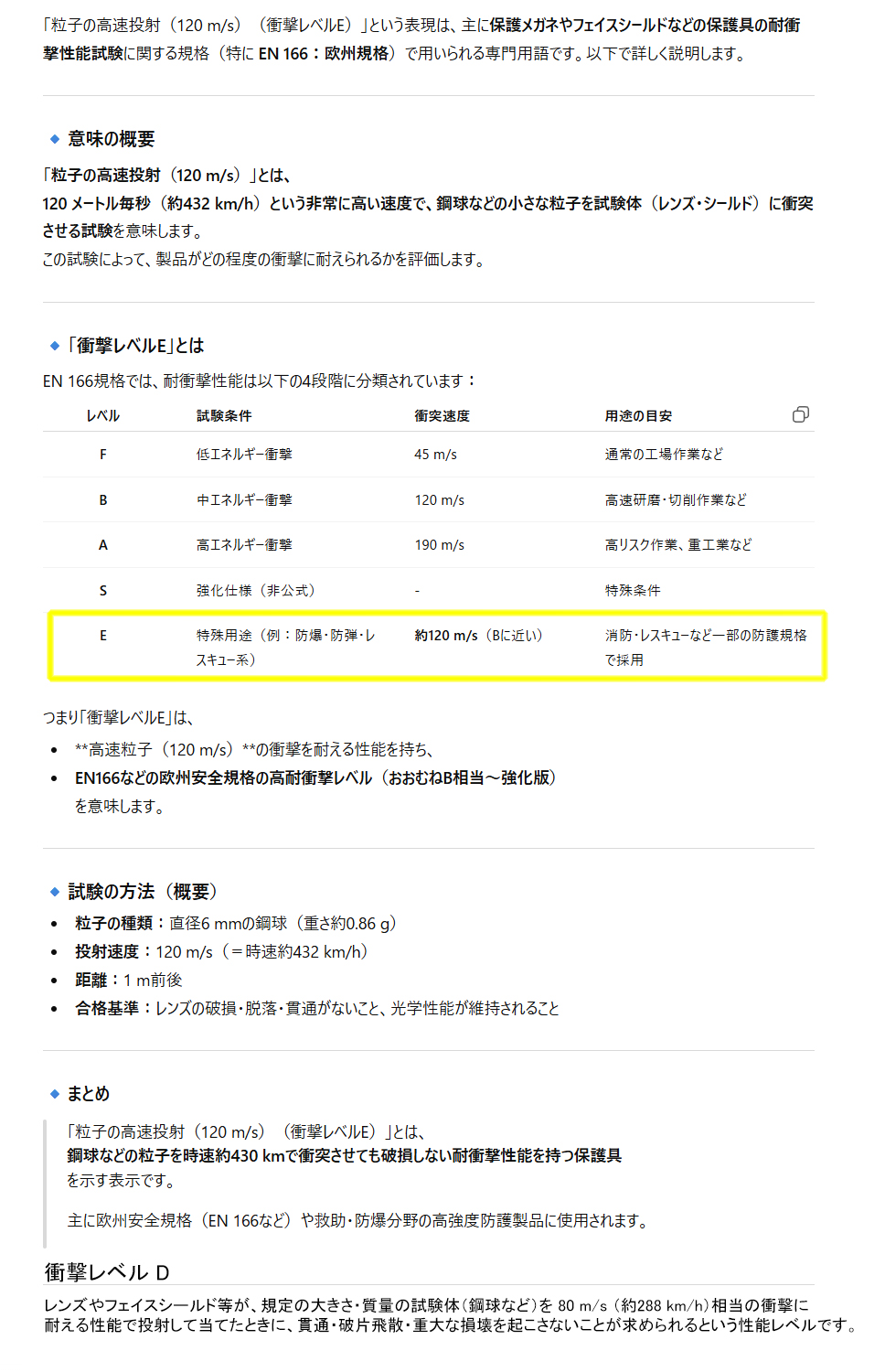Select the レベル column header
The width and height of the screenshot is (885, 1372).
(x=102, y=416)
